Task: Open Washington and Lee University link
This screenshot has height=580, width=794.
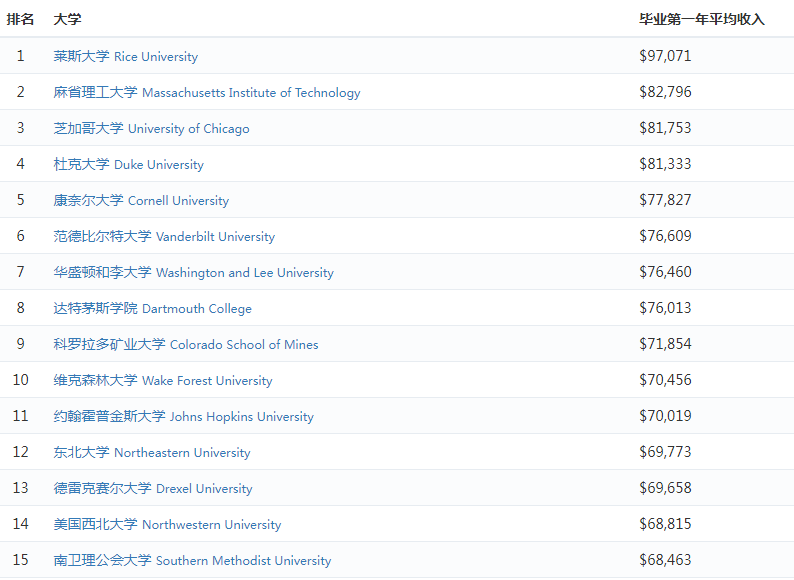Action: tap(194, 273)
